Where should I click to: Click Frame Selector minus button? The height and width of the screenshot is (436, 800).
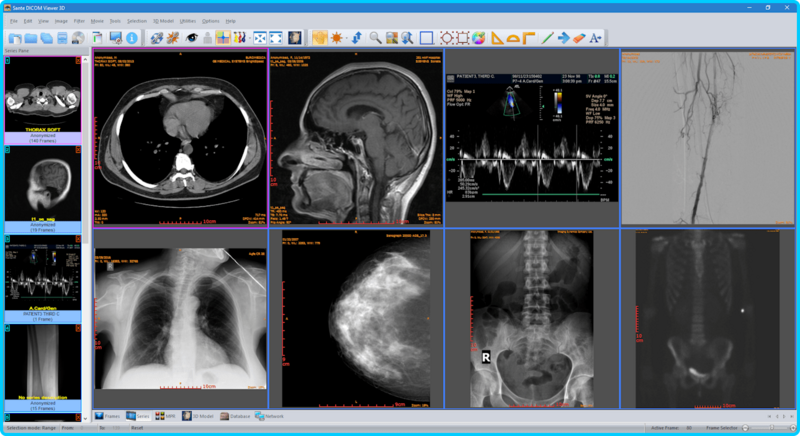pos(745,428)
